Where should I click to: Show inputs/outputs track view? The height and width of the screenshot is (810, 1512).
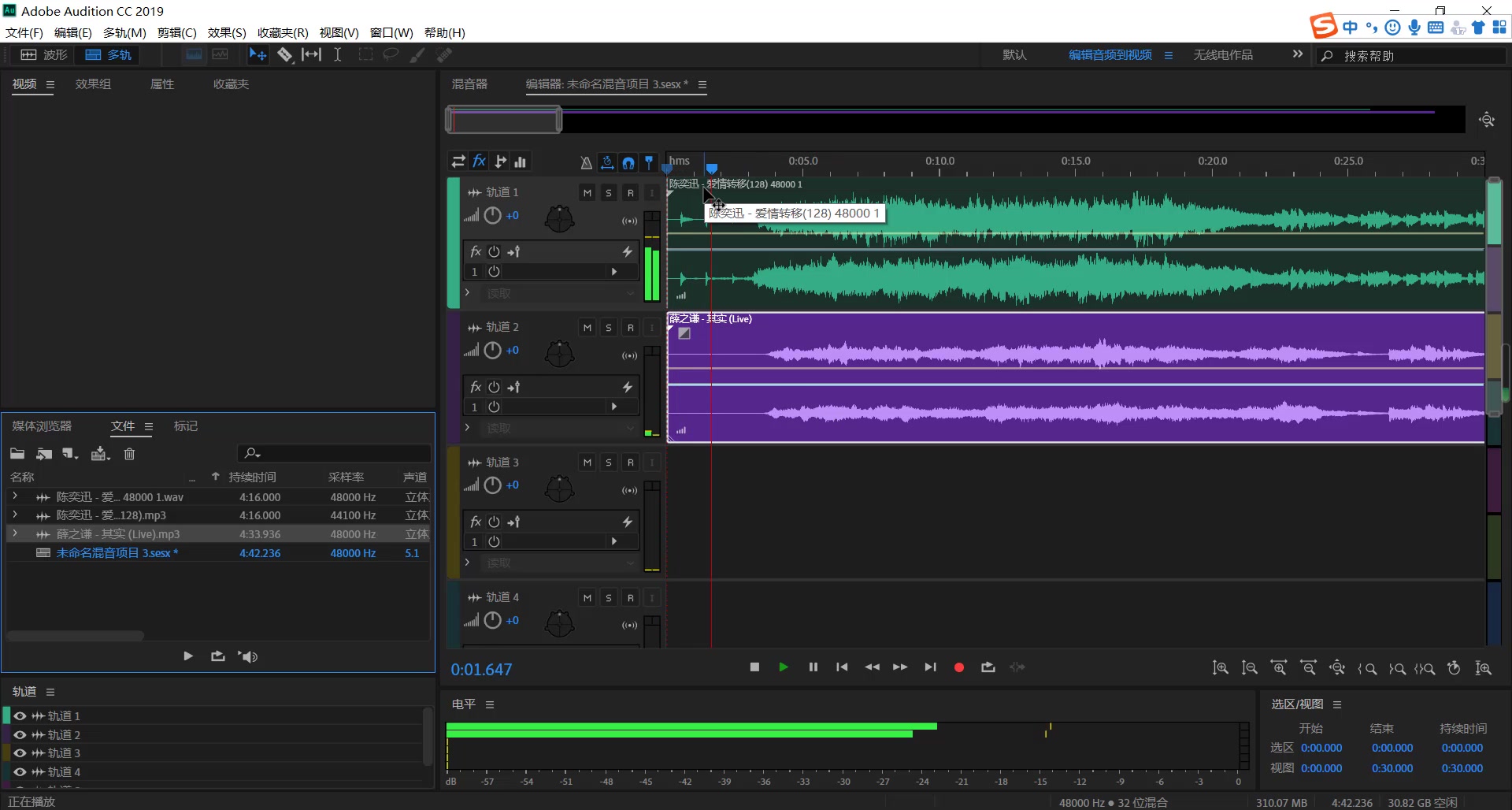pyautogui.click(x=458, y=162)
